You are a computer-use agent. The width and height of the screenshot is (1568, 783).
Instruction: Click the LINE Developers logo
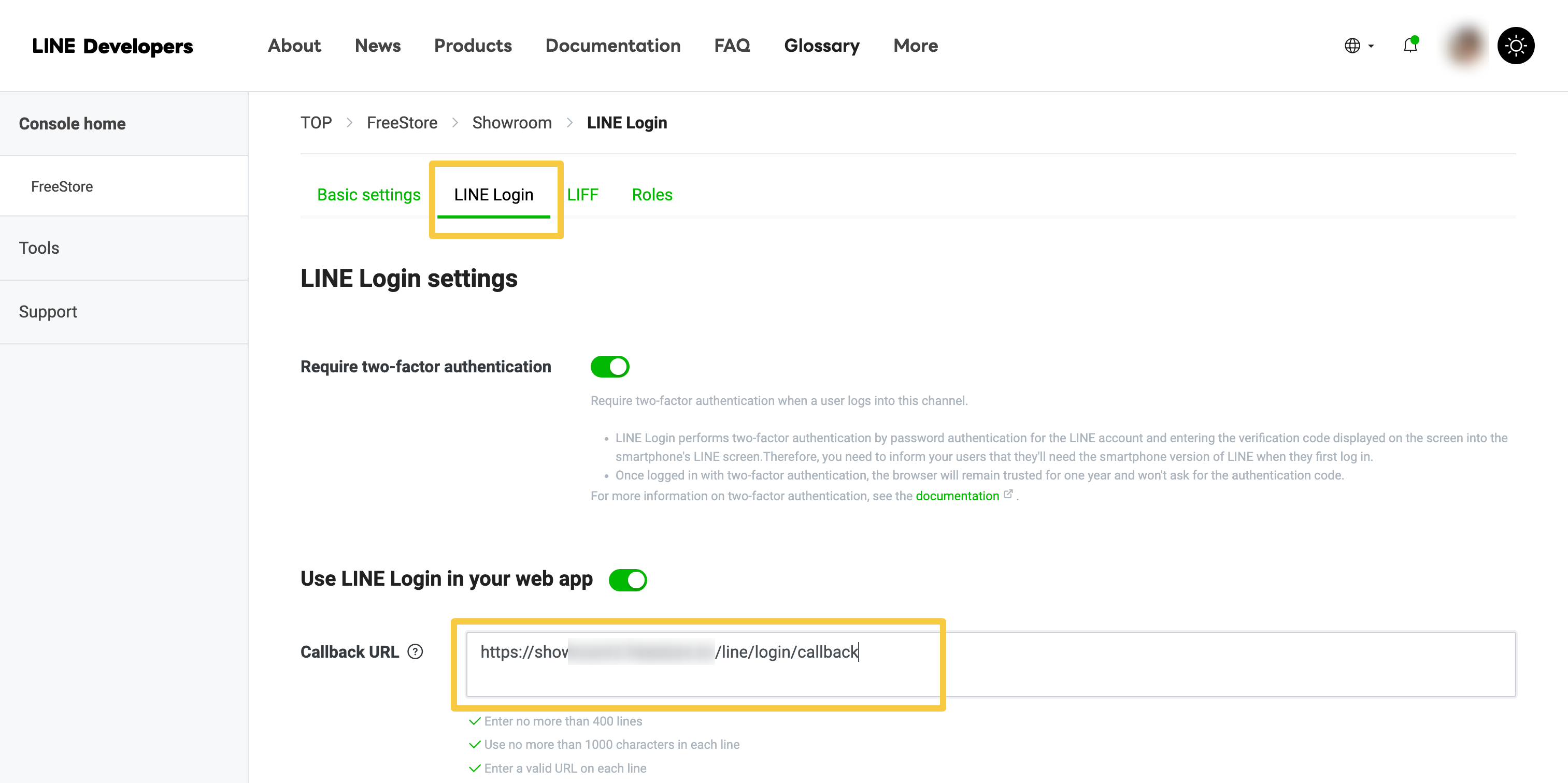(112, 46)
